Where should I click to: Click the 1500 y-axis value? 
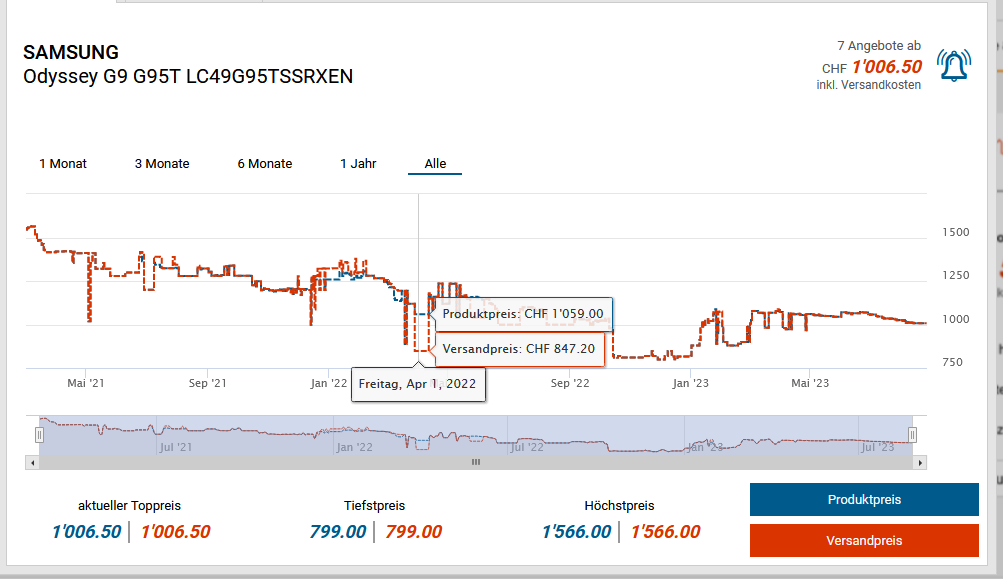tap(956, 232)
